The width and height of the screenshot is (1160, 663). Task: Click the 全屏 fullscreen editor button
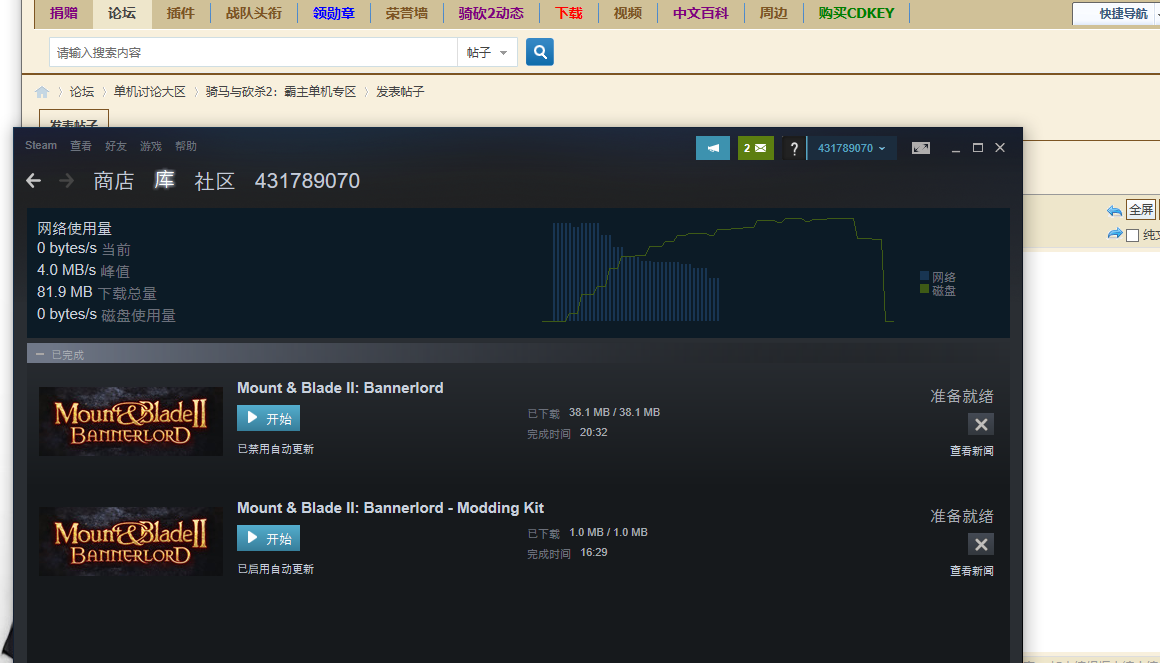click(1140, 209)
